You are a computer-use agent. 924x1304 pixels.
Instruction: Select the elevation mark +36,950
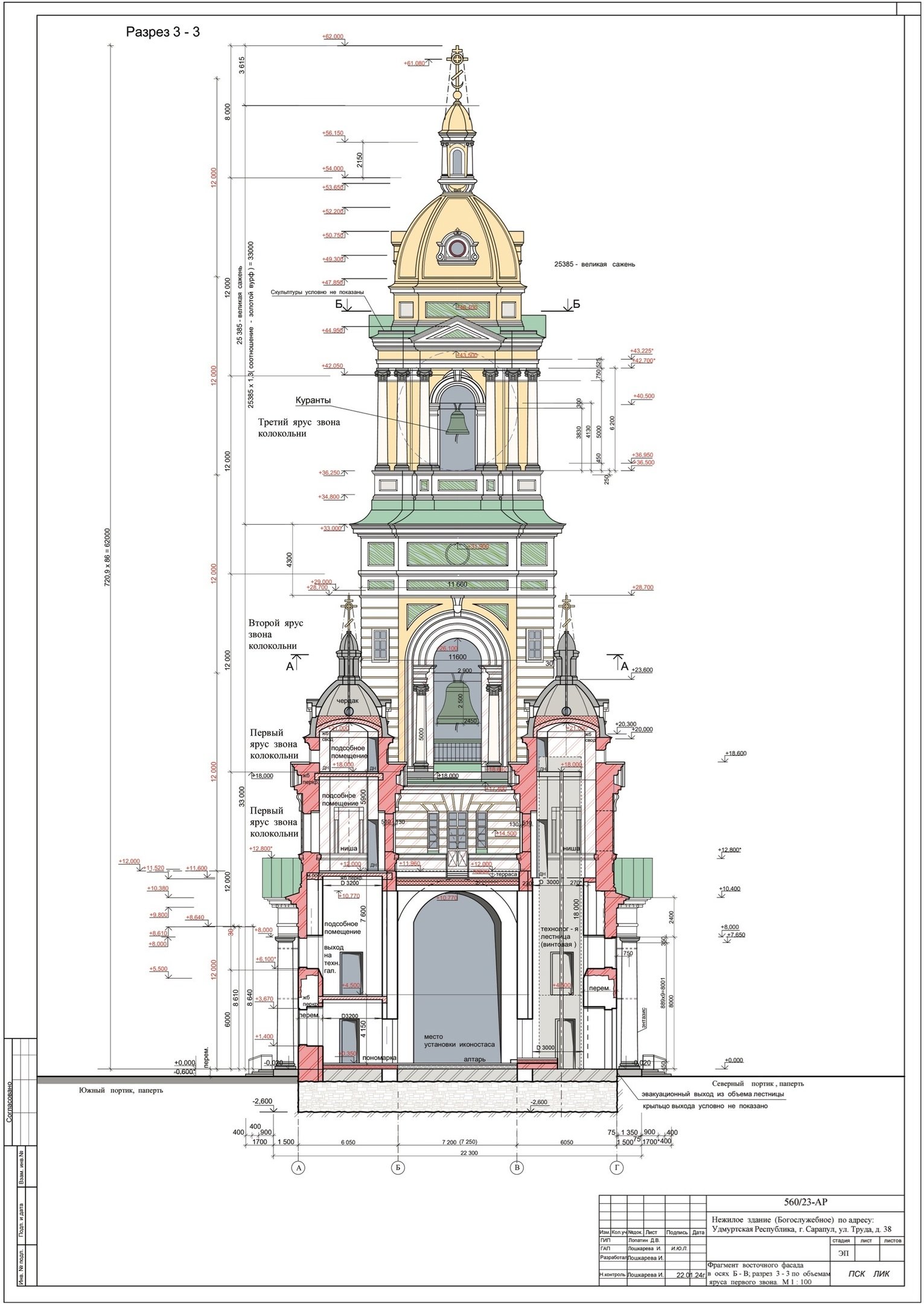click(x=643, y=455)
